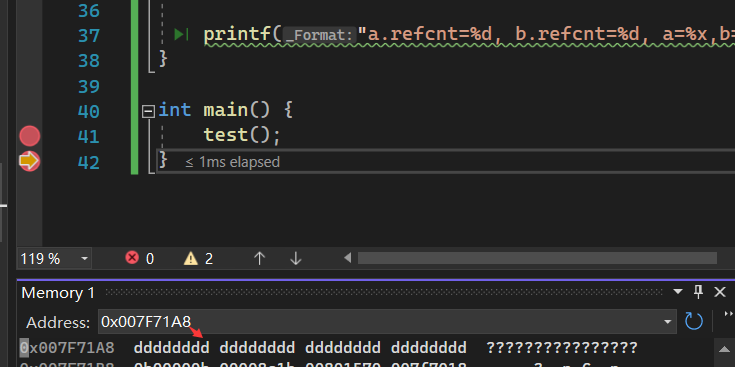Click the _Format: parameter hint
The height and width of the screenshot is (367, 735).
tap(319, 35)
